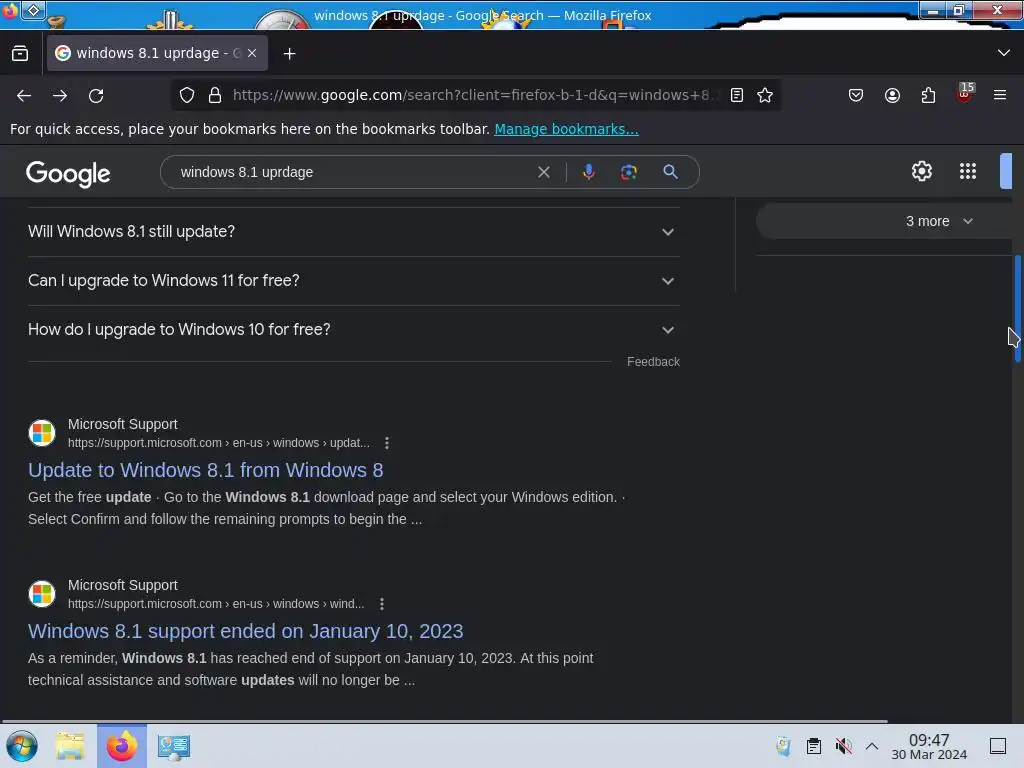The width and height of the screenshot is (1024, 768).
Task: Click the show desktop button
Action: (998, 746)
